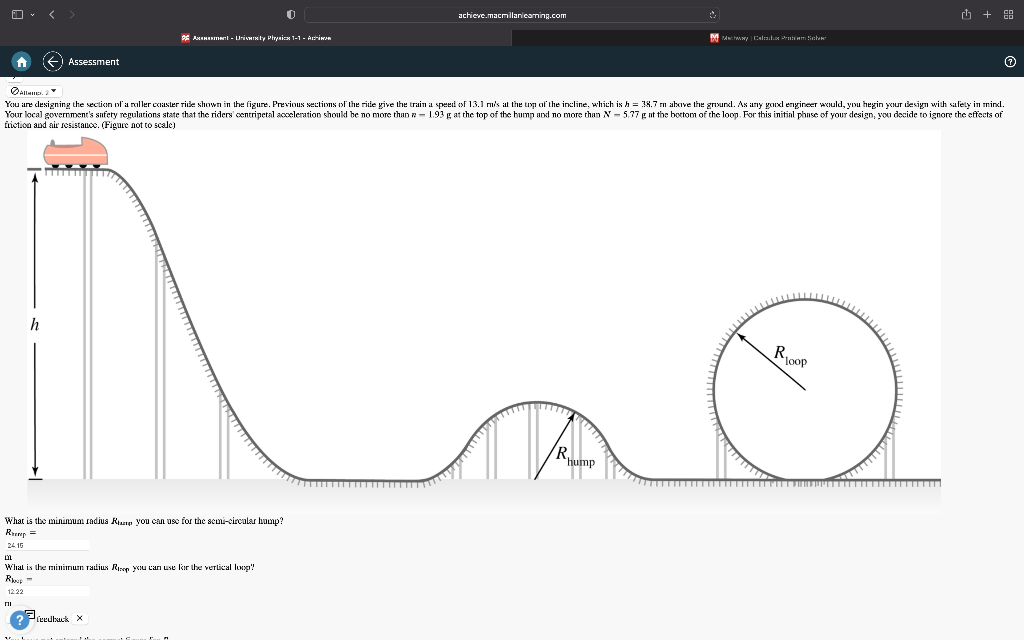Switch to the Mathway Calculus Problem Solver tab

coord(768,38)
